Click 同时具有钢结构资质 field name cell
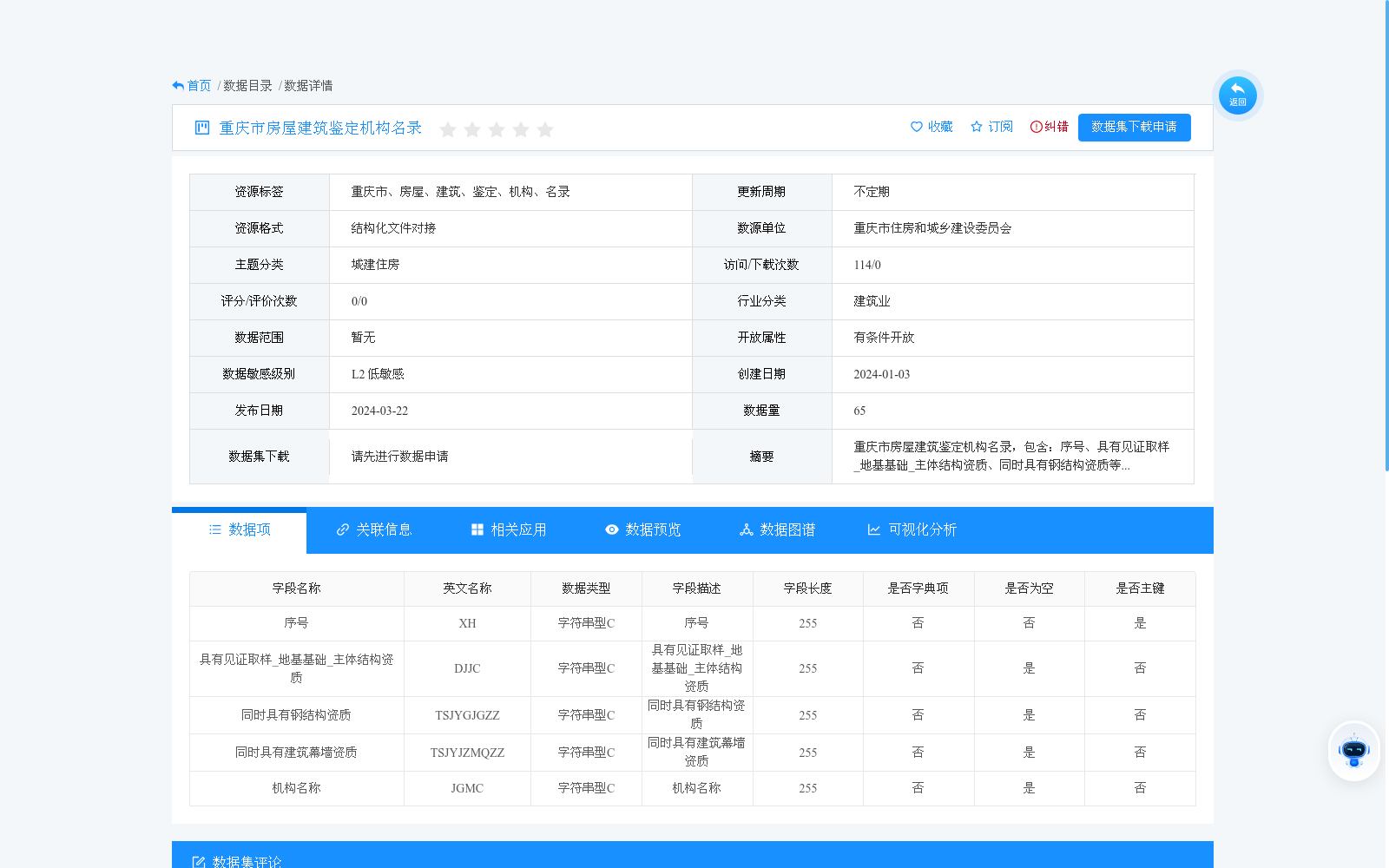This screenshot has width=1389, height=868. tap(296, 715)
